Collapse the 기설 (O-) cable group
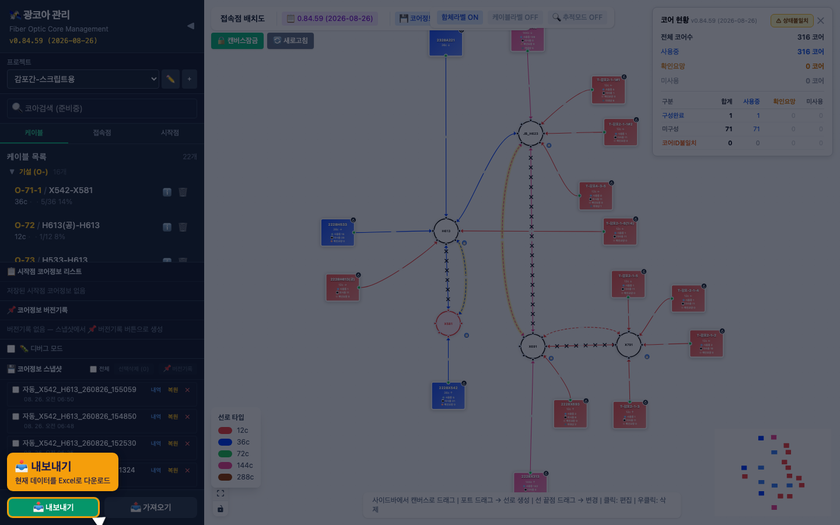This screenshot has width=840, height=525. point(12,172)
